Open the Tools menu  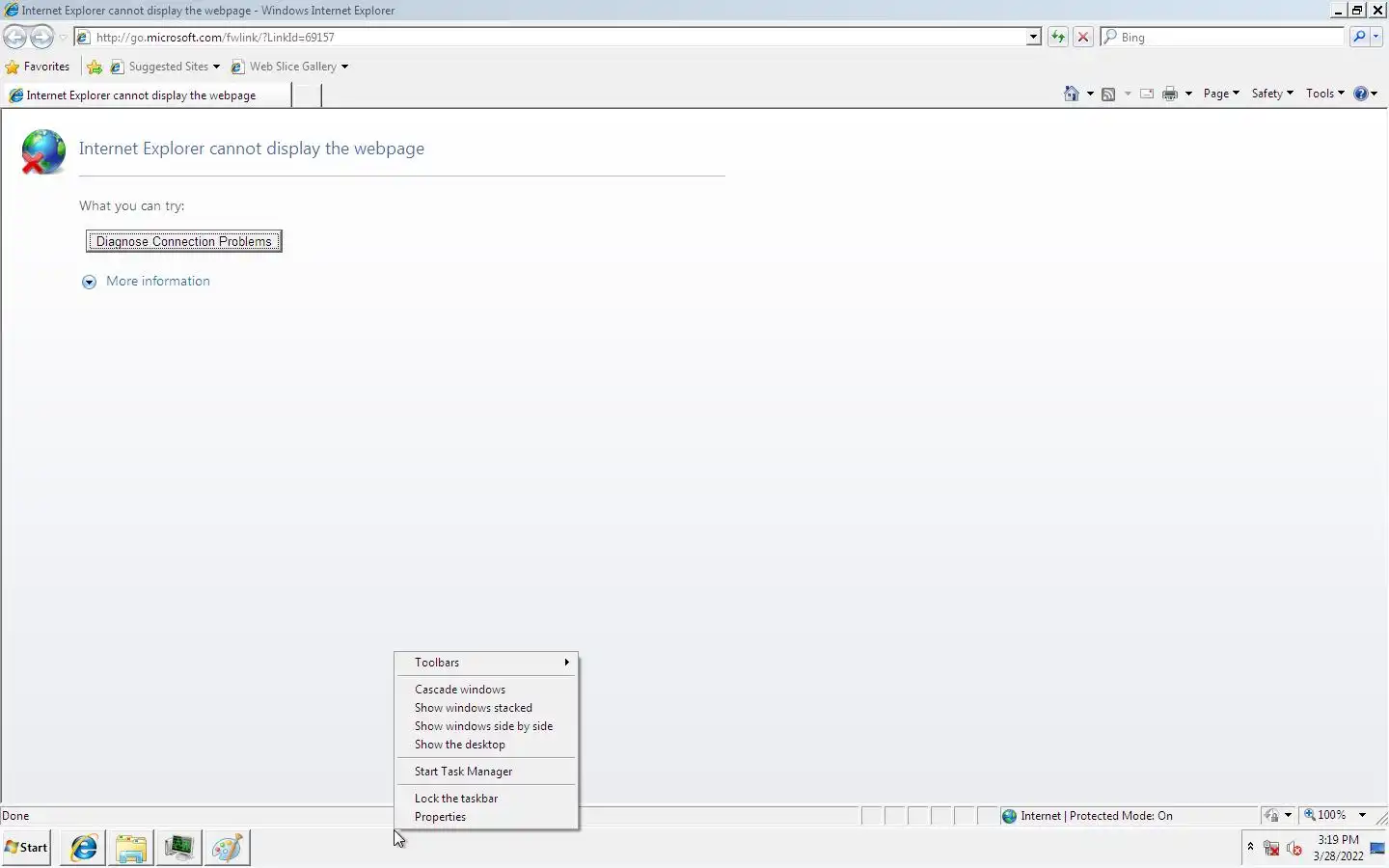click(x=1324, y=94)
